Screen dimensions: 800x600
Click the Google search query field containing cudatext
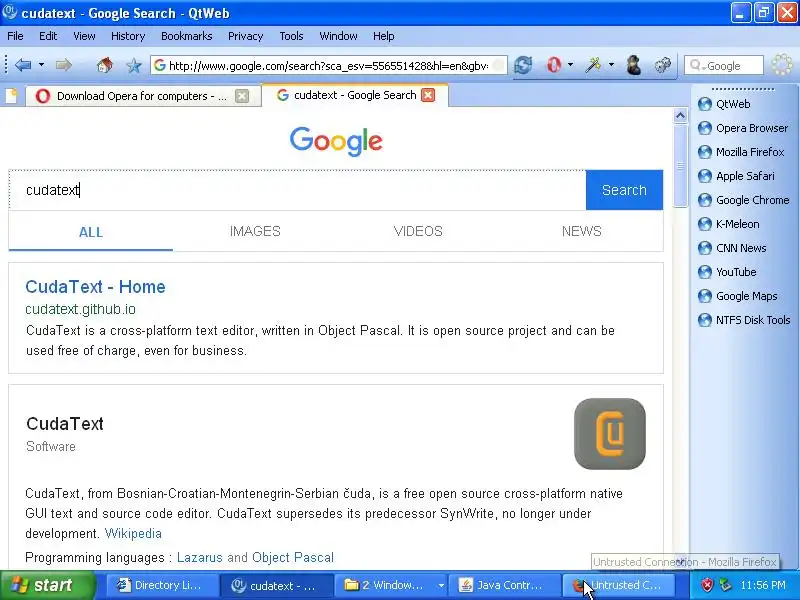[297, 190]
